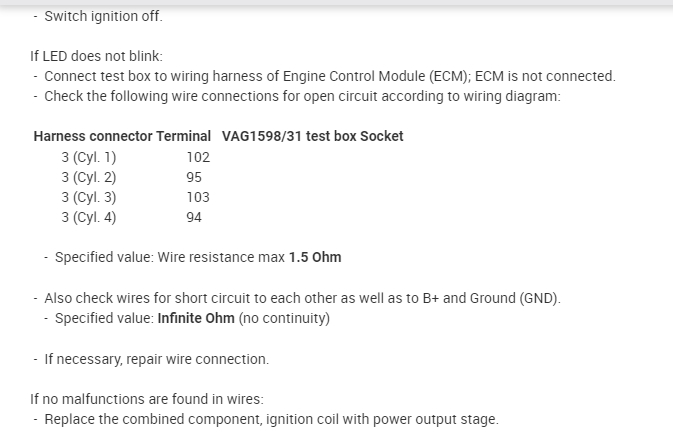Click socket value 103 in the table
This screenshot has width=673, height=436.
point(198,197)
